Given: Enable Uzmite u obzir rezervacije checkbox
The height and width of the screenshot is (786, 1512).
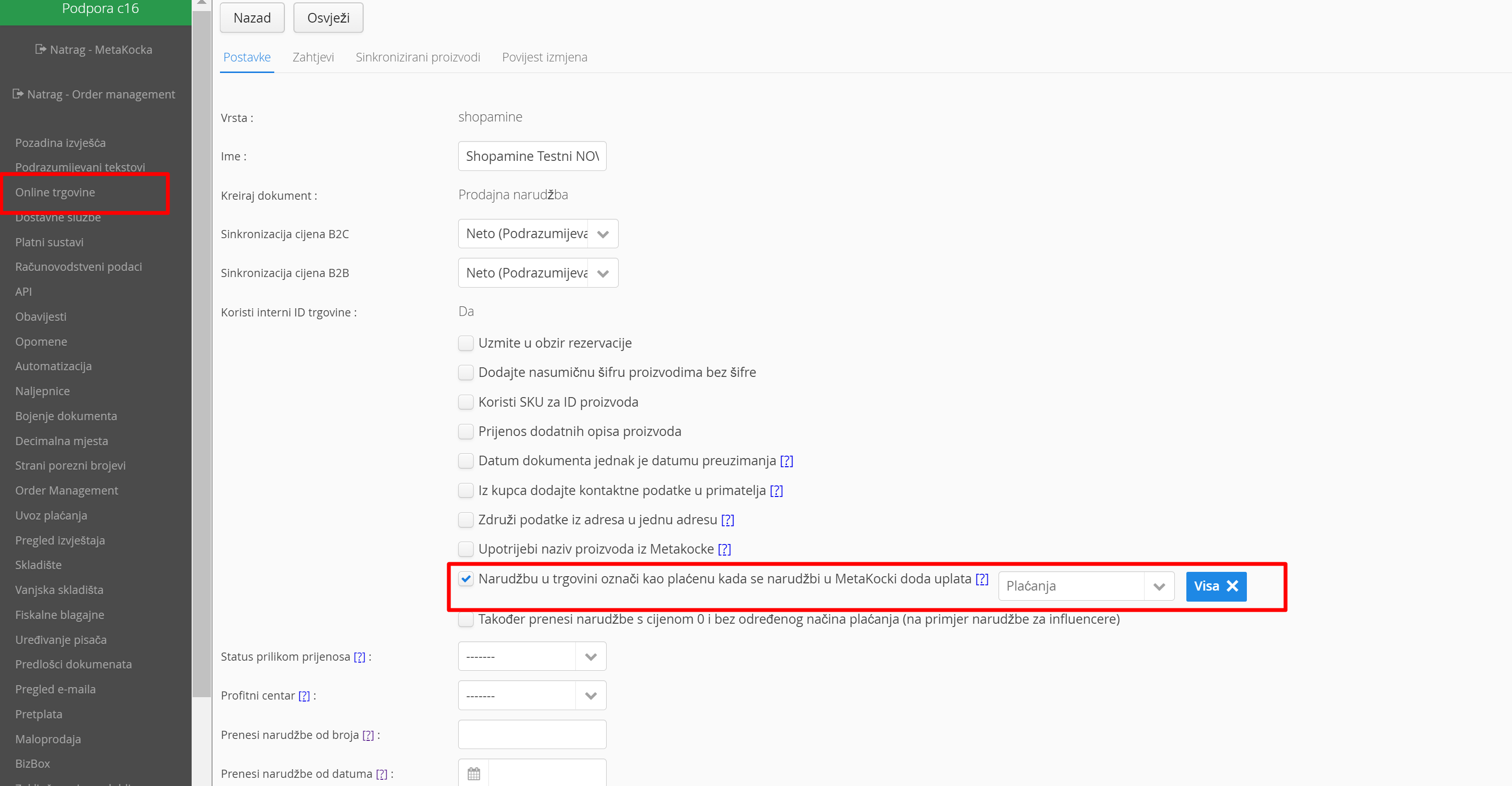Looking at the screenshot, I should 466,343.
